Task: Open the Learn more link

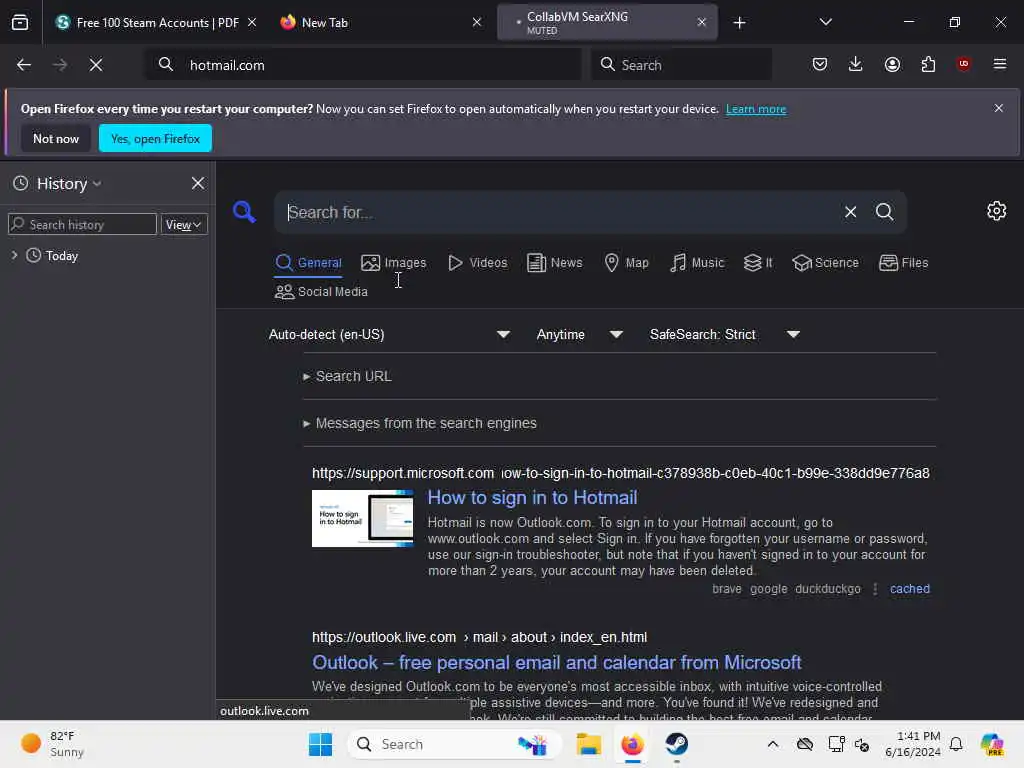Action: (756, 109)
